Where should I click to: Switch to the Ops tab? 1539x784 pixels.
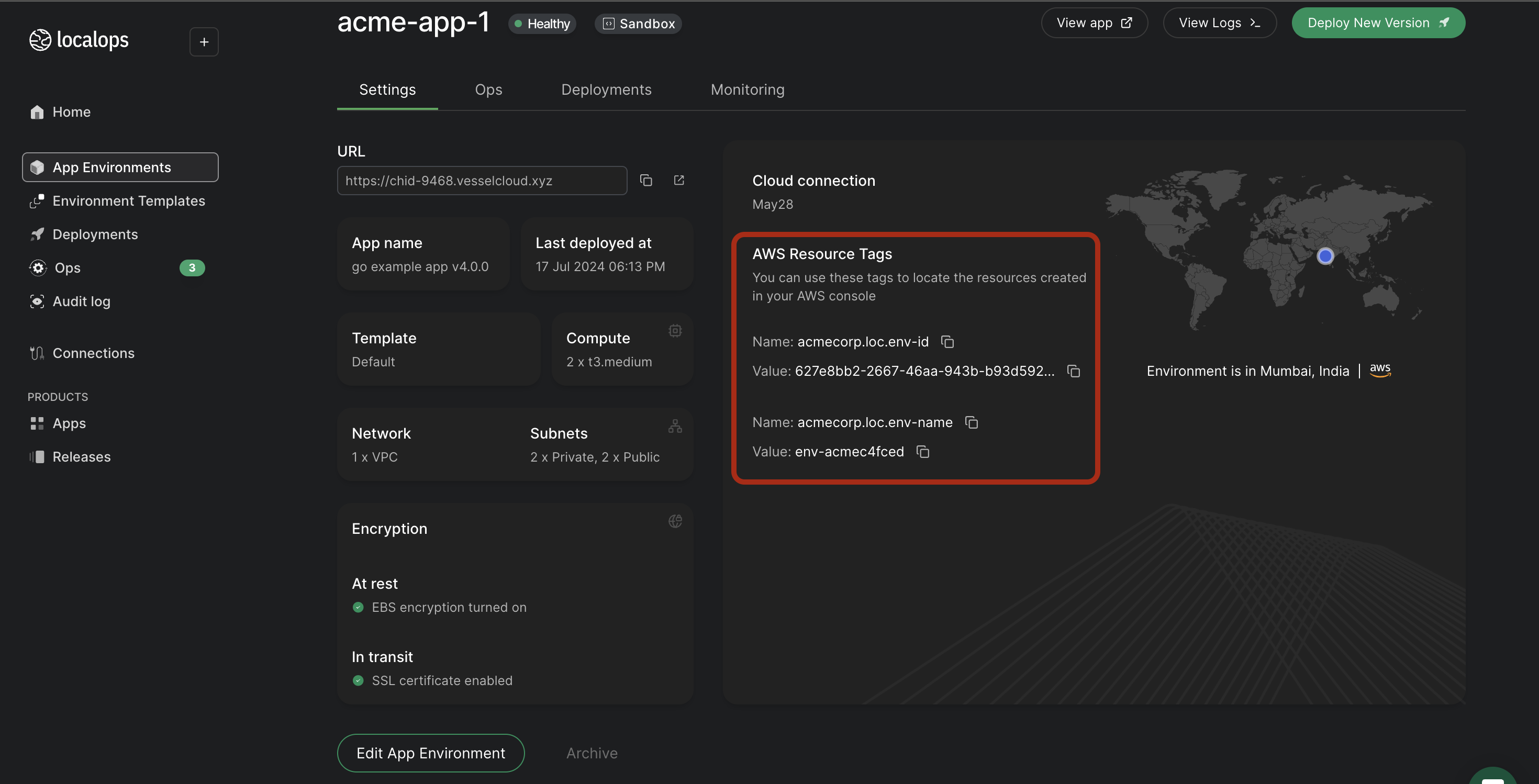pos(488,89)
